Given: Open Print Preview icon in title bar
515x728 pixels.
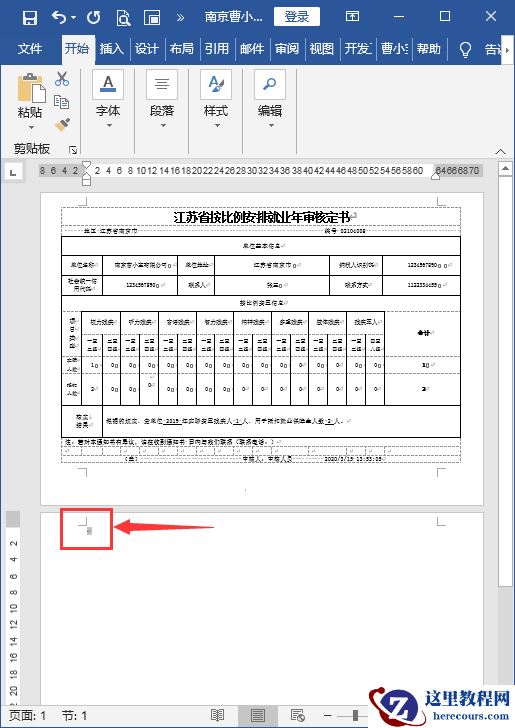Looking at the screenshot, I should pyautogui.click(x=124, y=18).
